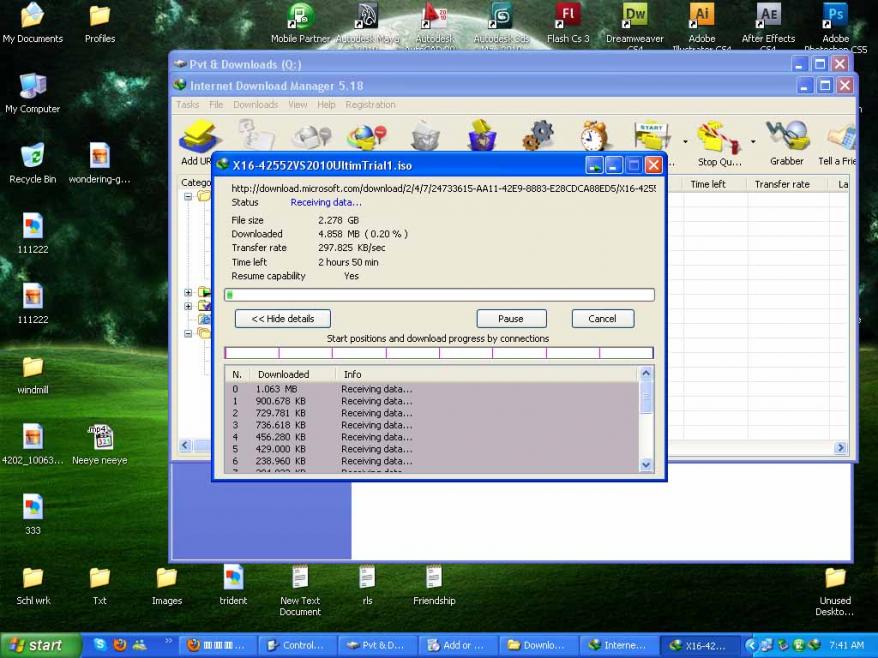The width and height of the screenshot is (878, 658).
Task: Click the Stop Queue toolbar icon
Action: [x=719, y=137]
